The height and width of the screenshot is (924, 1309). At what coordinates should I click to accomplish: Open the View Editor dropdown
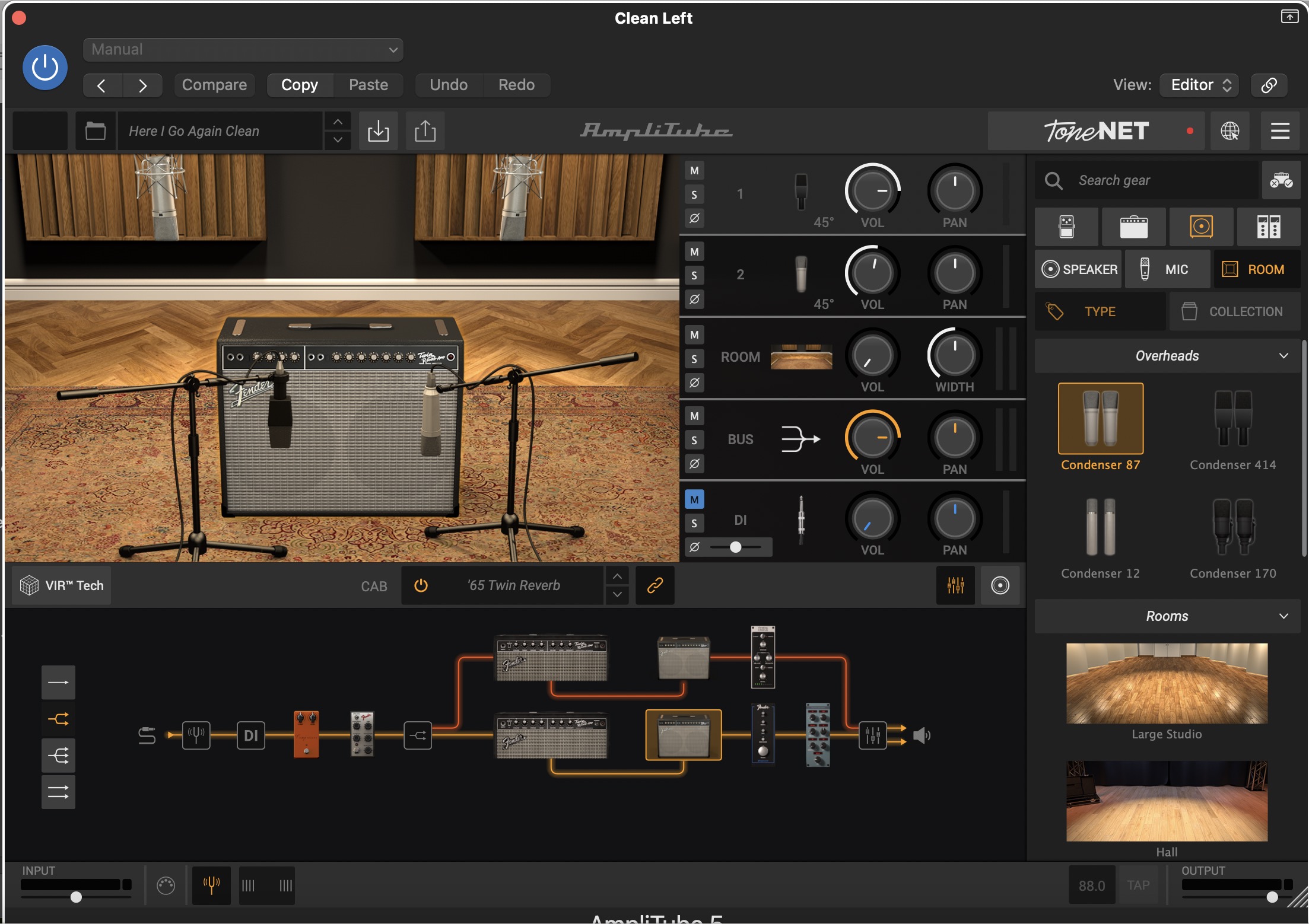point(1199,85)
